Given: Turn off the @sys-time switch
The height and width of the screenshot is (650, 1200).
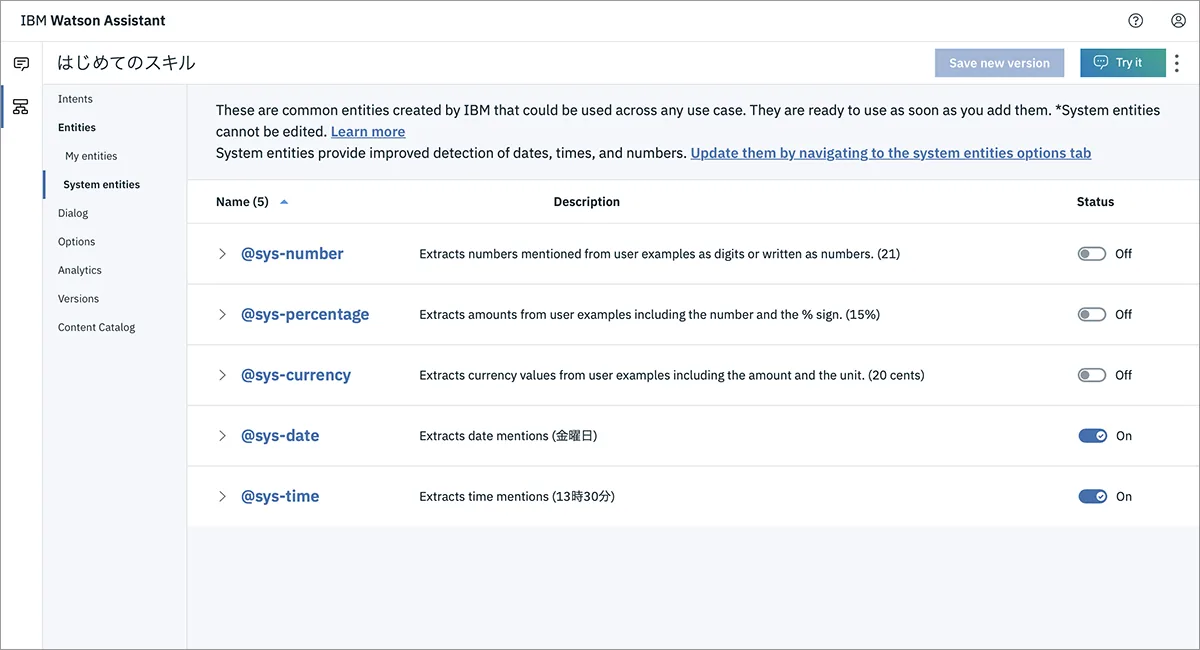Looking at the screenshot, I should [x=1092, y=496].
